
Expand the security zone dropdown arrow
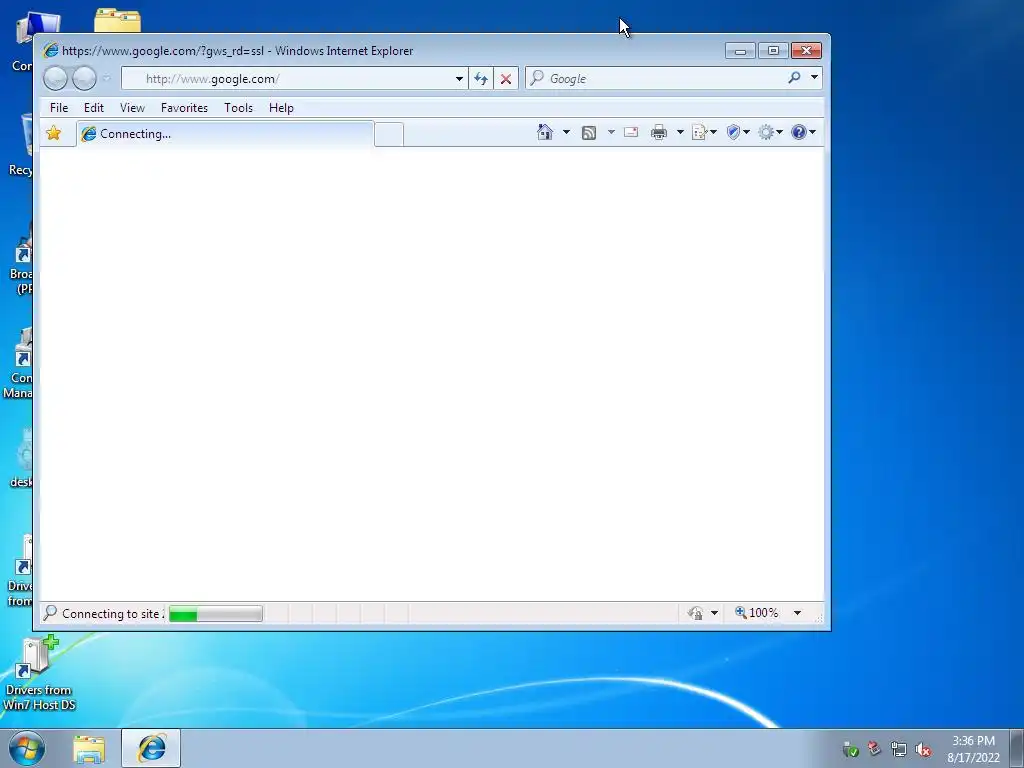714,613
